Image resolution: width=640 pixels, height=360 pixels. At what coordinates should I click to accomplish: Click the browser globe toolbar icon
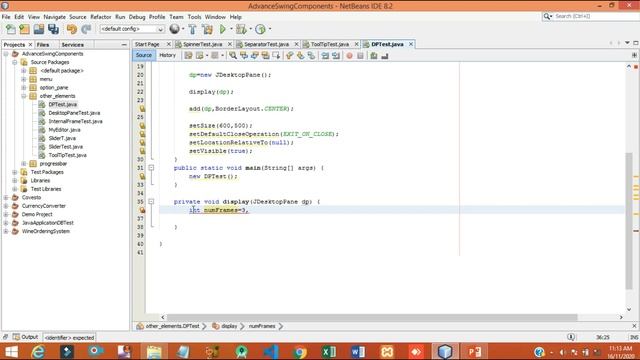pyautogui.click(x=174, y=29)
